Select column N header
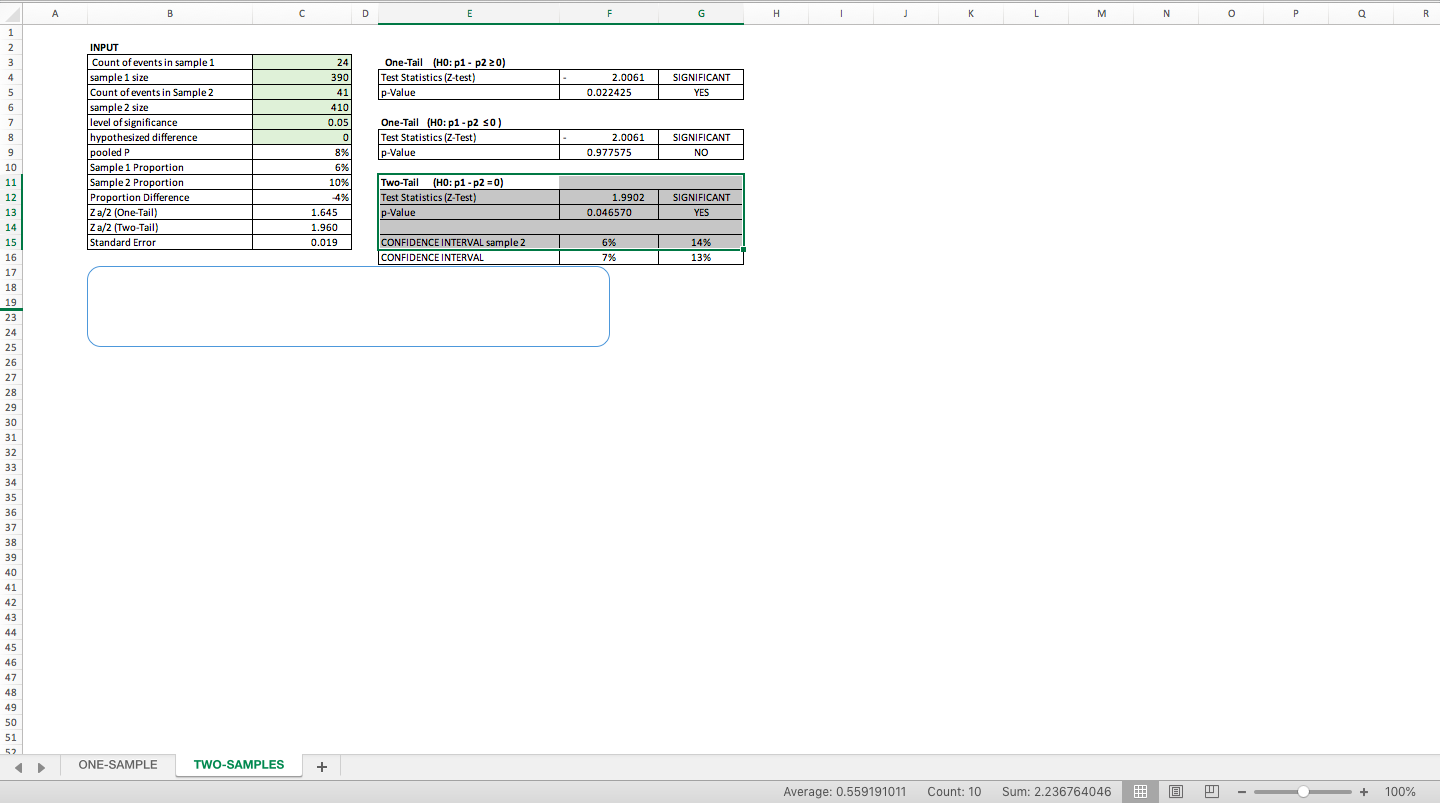 1166,14
